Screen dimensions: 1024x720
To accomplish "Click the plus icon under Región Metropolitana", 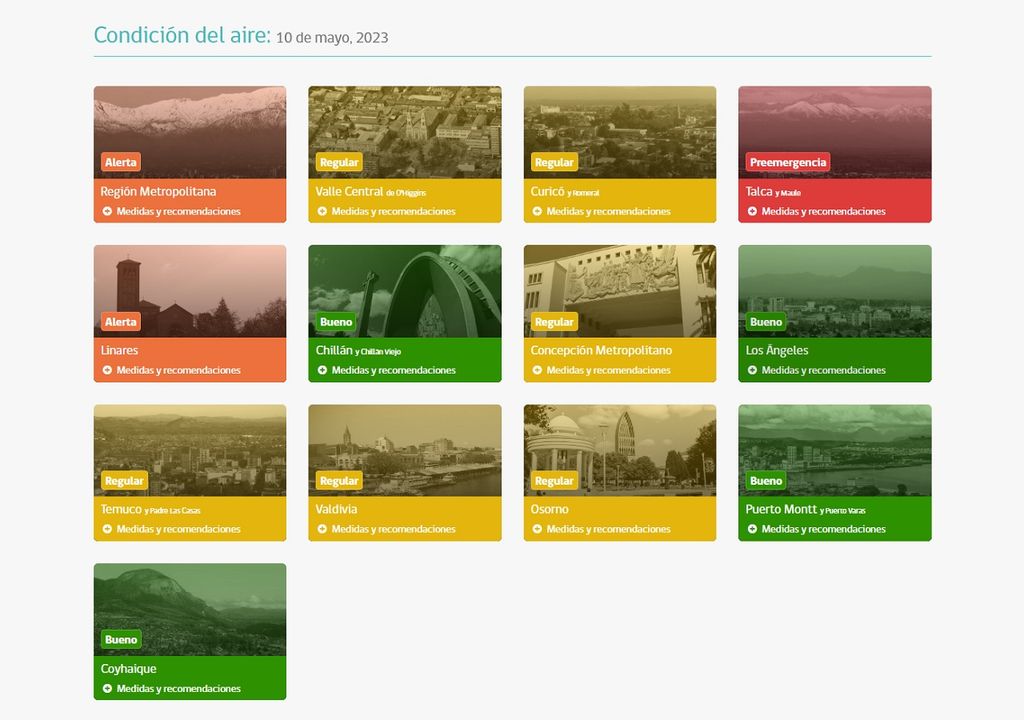I will (x=107, y=211).
